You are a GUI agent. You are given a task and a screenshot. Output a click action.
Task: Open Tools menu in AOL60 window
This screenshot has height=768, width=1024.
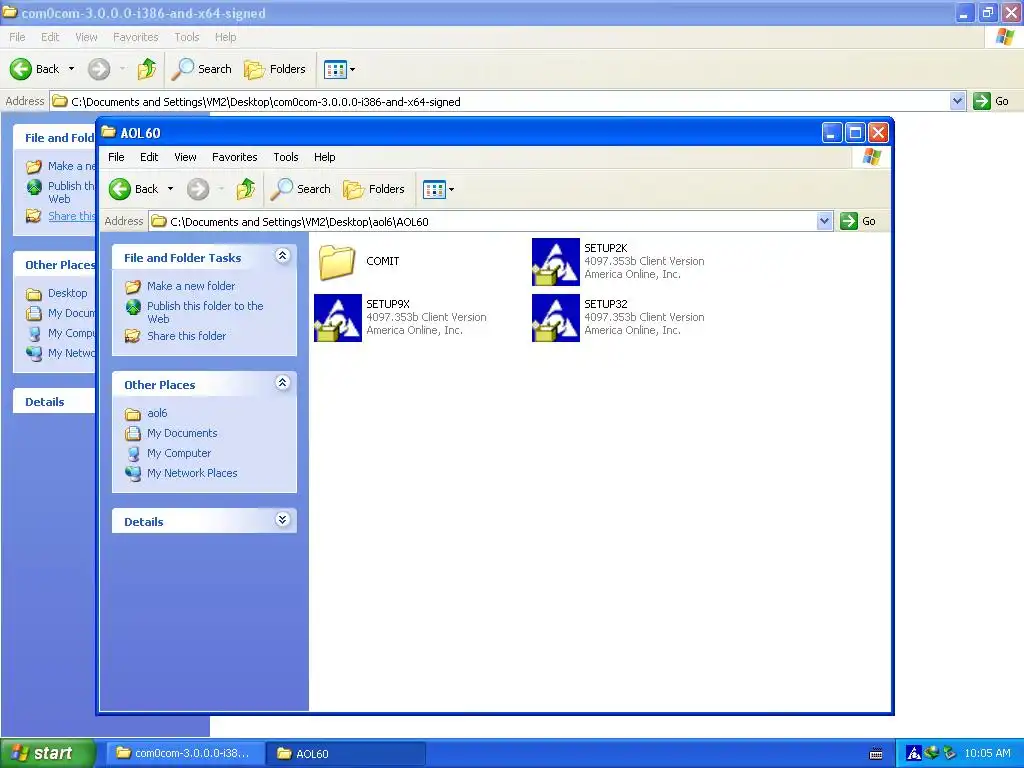click(x=285, y=157)
